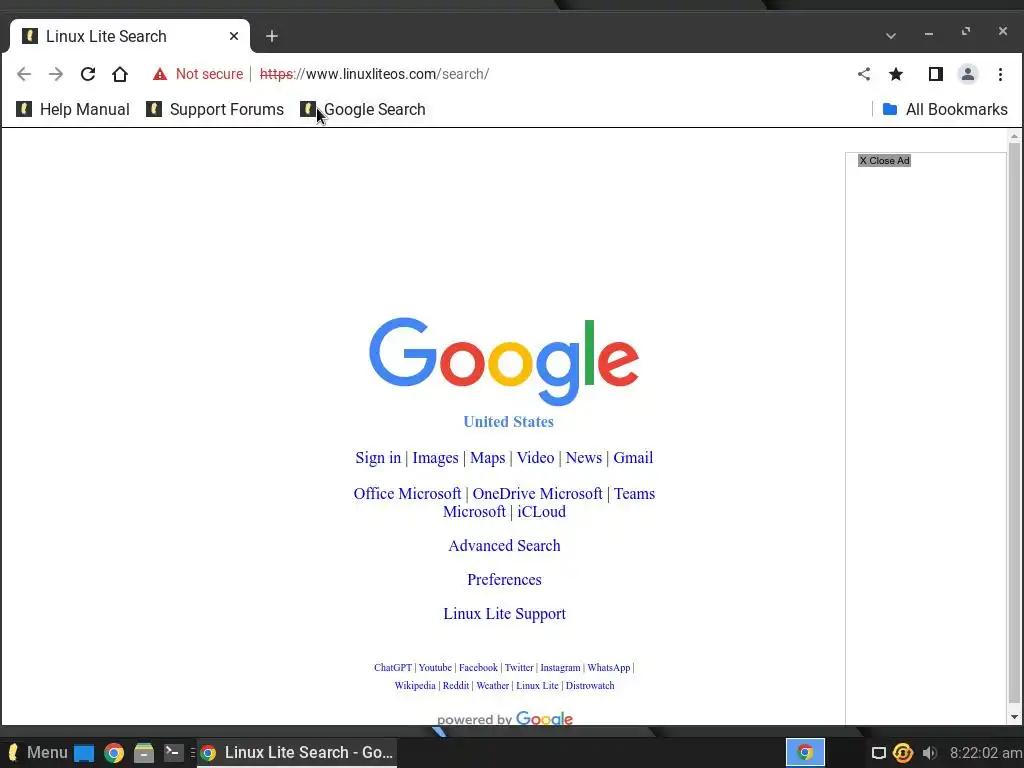
Task: Go forward in browser history
Action: pyautogui.click(x=56, y=74)
